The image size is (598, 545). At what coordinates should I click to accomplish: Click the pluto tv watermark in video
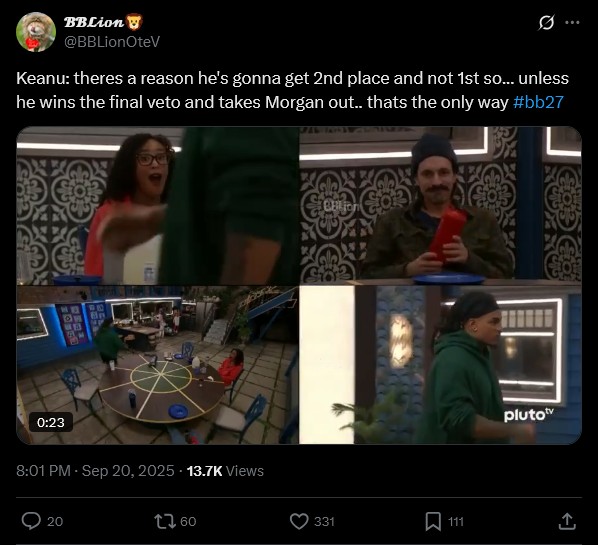point(529,415)
